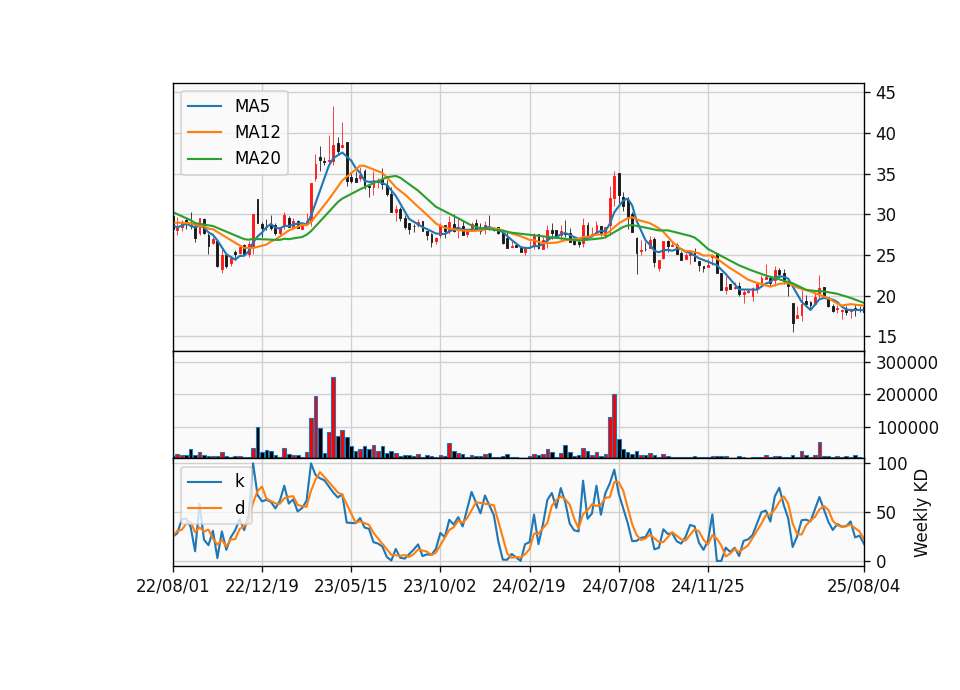Click price axis tick 20
960x690 pixels.
pyautogui.click(x=885, y=296)
